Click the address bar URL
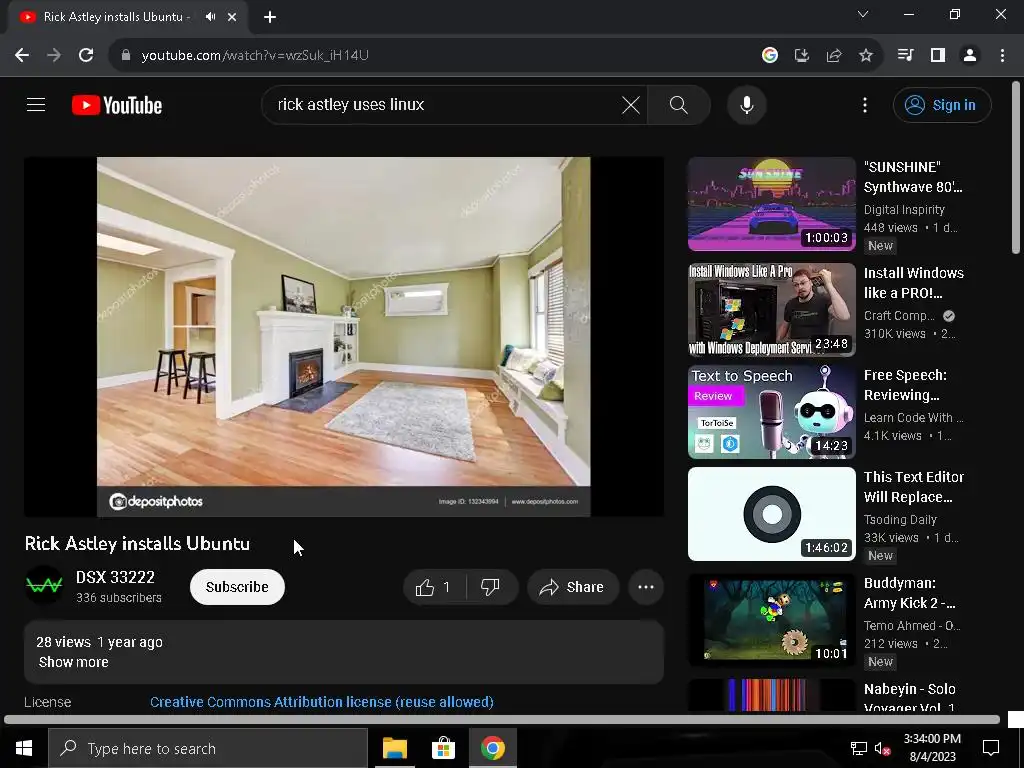Screen dimensions: 1024x768 (x=255, y=55)
